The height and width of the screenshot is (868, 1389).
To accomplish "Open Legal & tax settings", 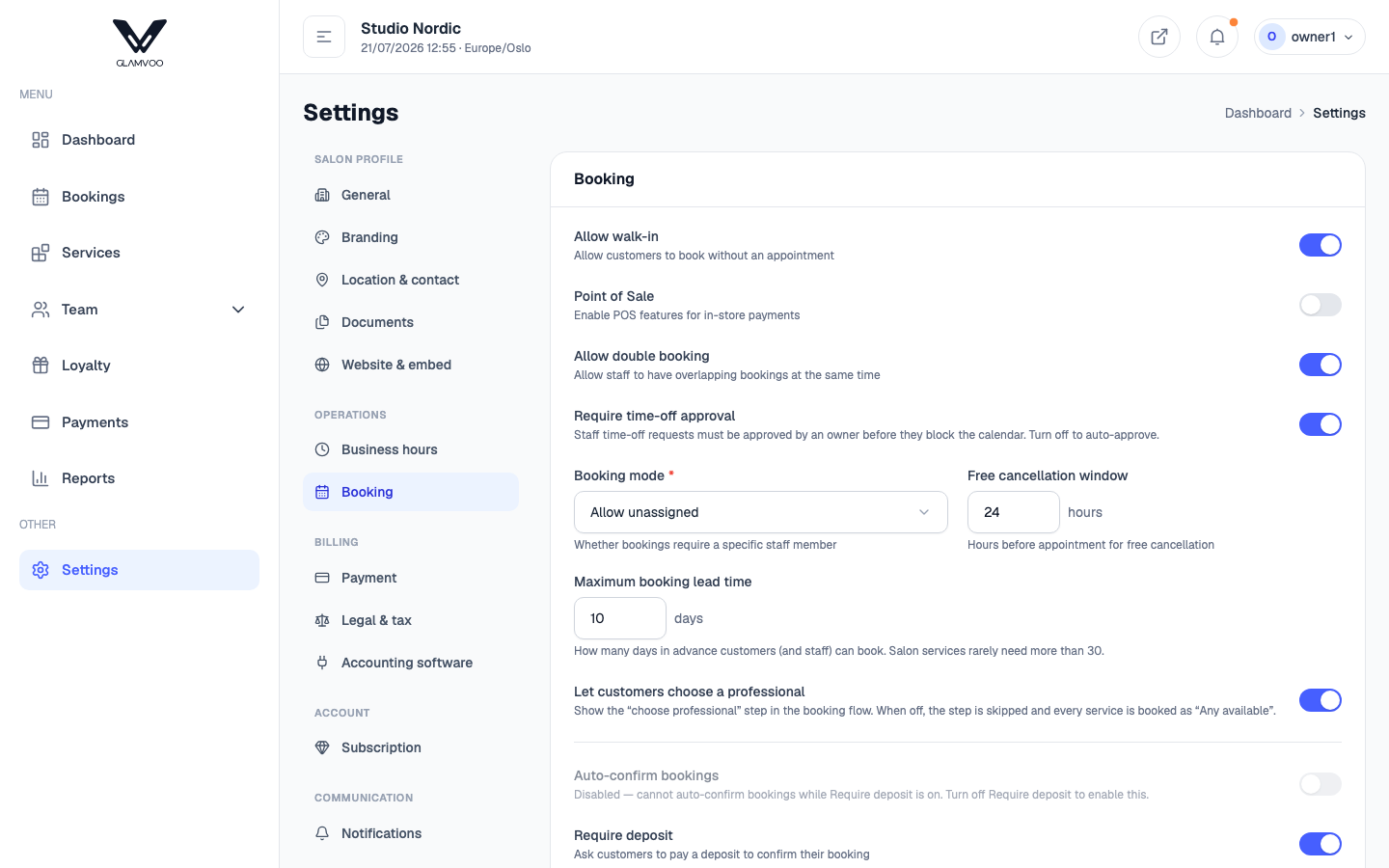I will [x=411, y=620].
